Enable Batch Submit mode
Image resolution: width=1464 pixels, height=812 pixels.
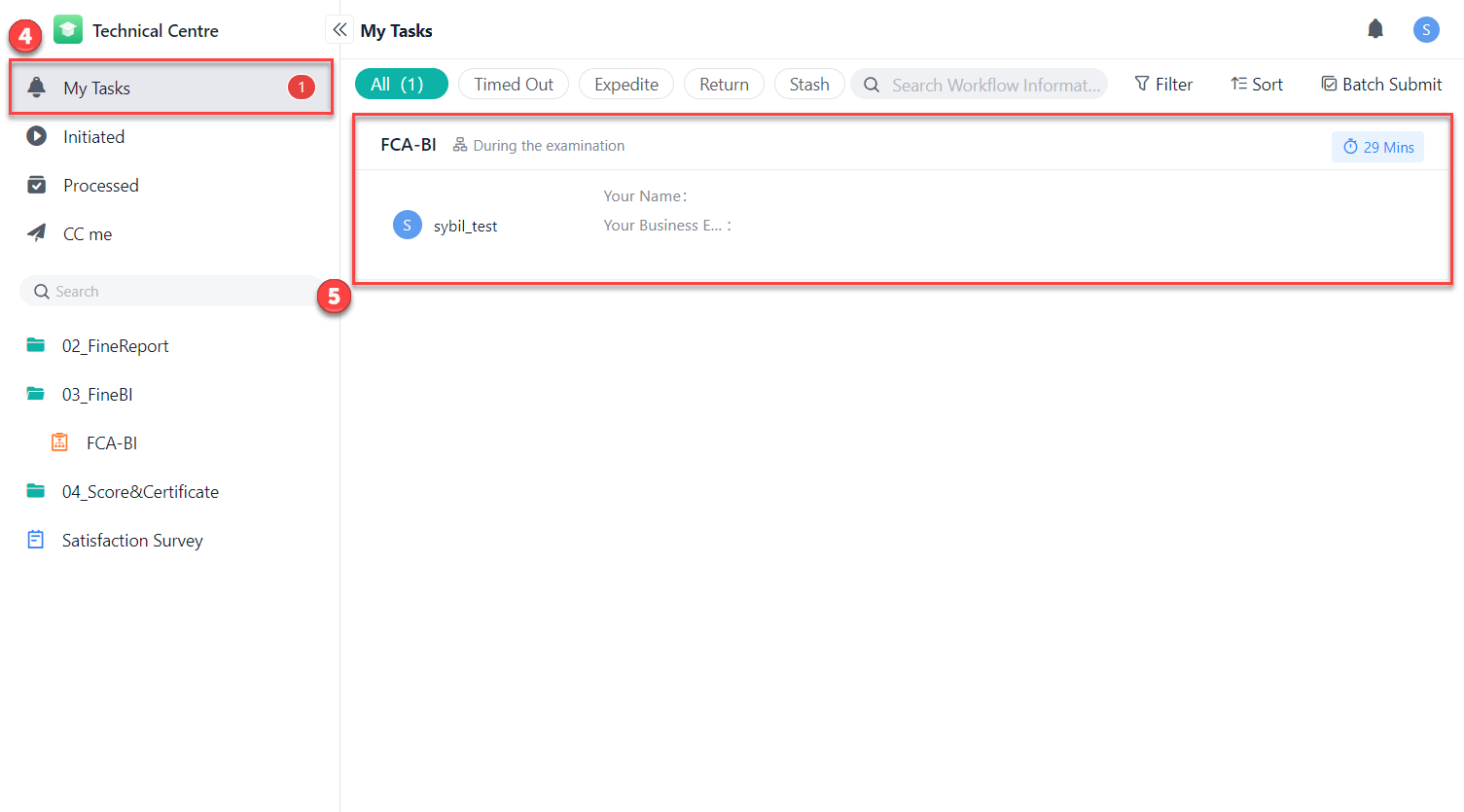coord(1380,84)
